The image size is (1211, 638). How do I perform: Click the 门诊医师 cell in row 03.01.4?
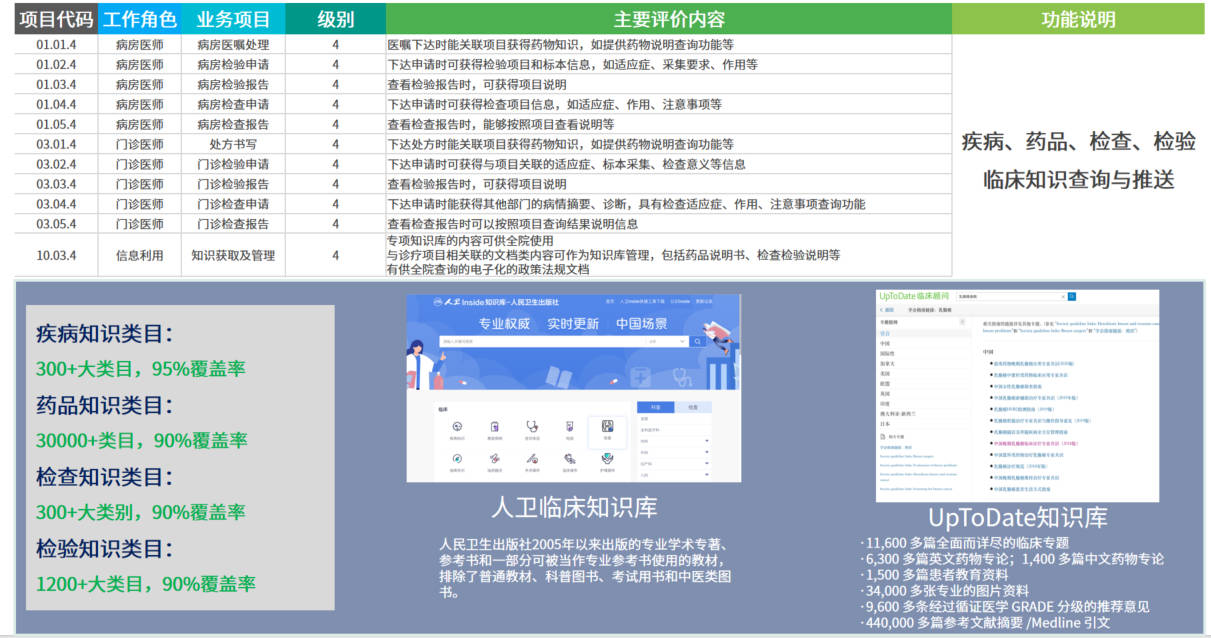139,145
